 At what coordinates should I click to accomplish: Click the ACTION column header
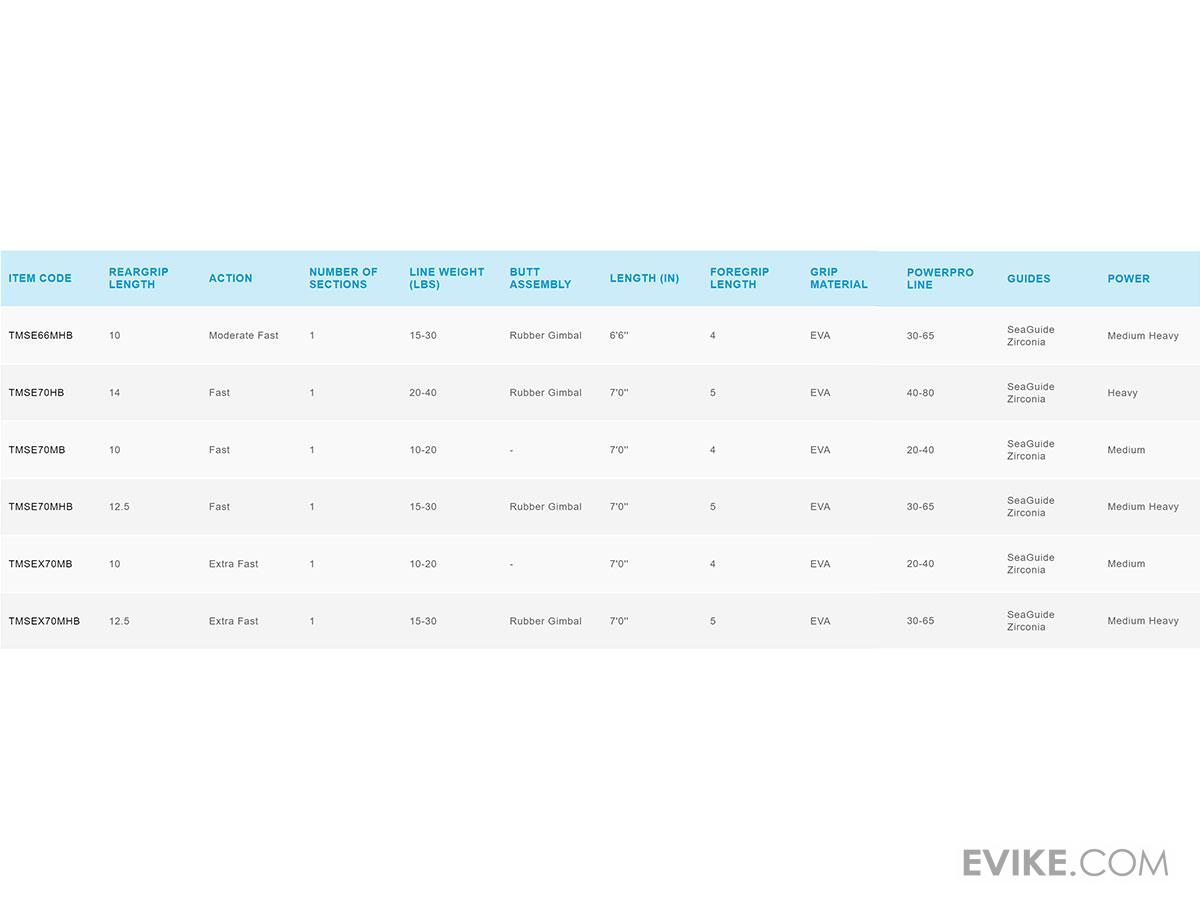point(230,278)
